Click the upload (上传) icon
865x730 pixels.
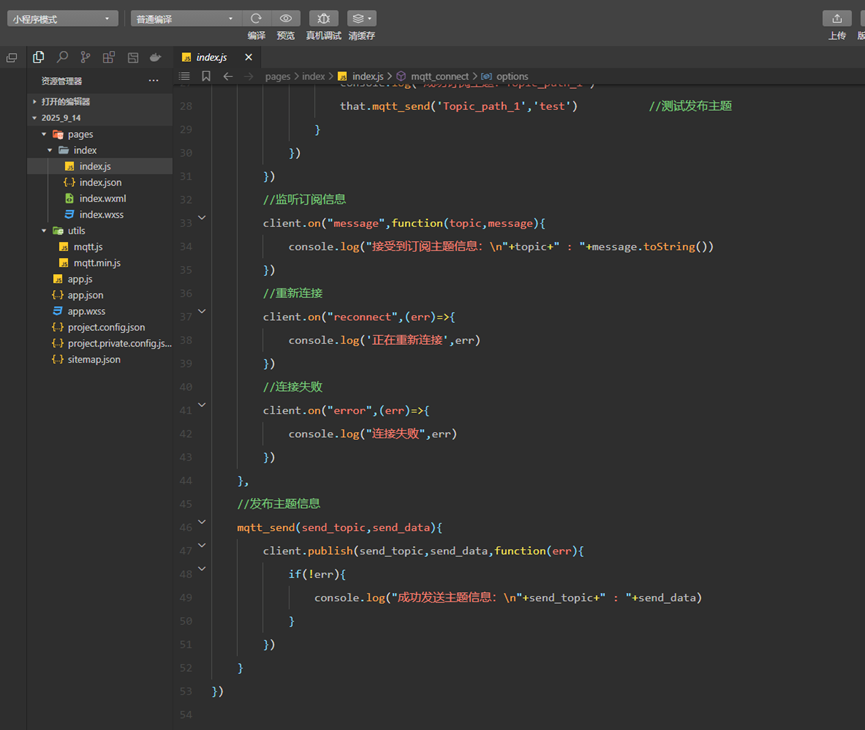point(837,18)
